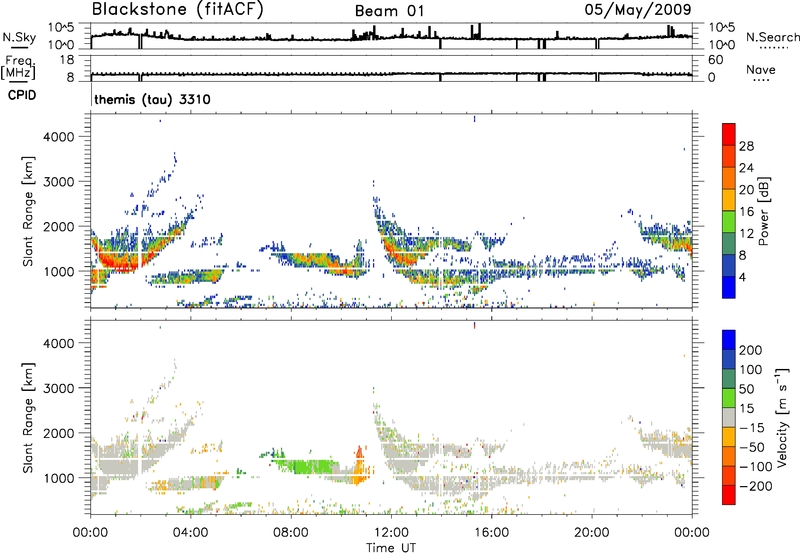800x554 pixels.
Task: Click the "Velocity [m s⁻¹]" colorbar title
Action: (782, 417)
